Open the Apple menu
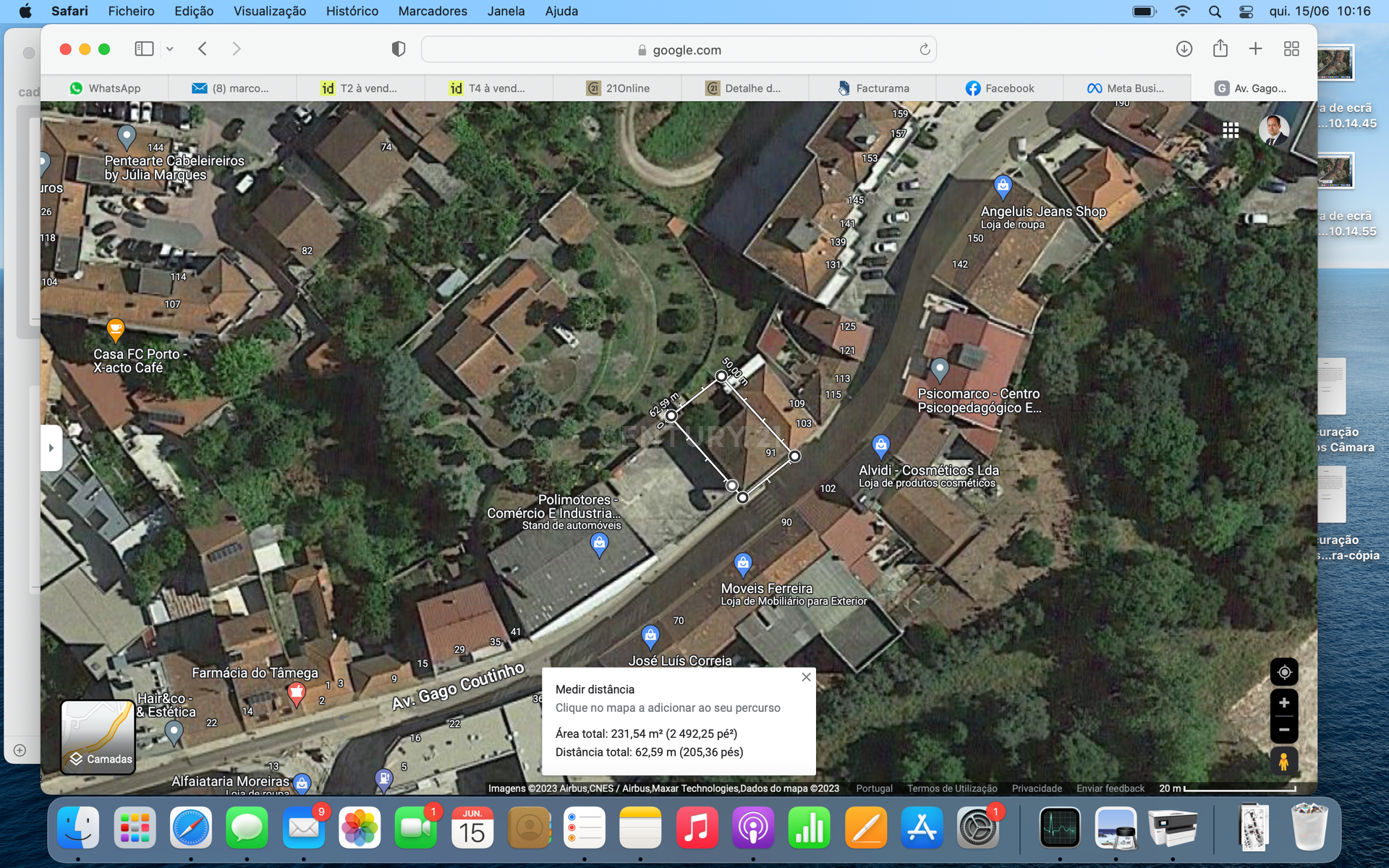This screenshot has width=1389, height=868. tap(25, 11)
